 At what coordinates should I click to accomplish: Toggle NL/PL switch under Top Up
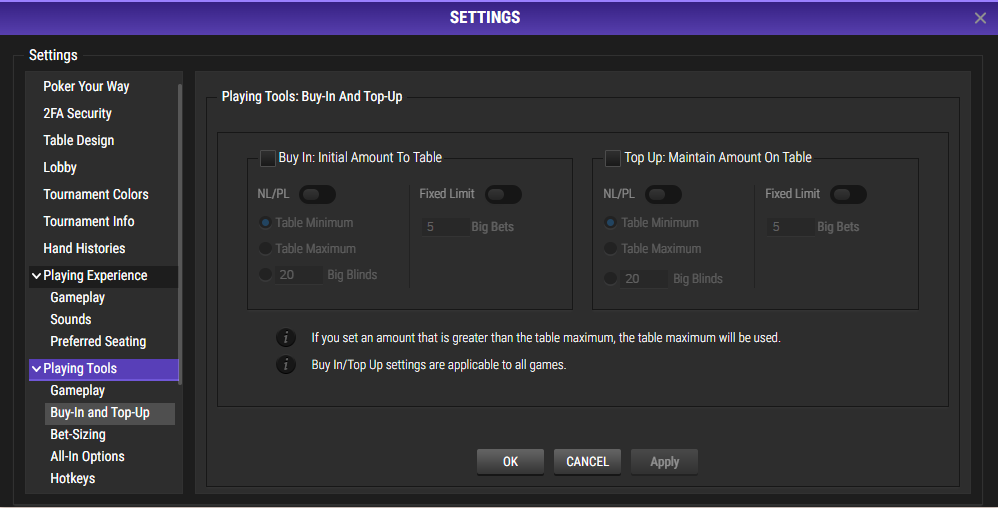point(663,194)
